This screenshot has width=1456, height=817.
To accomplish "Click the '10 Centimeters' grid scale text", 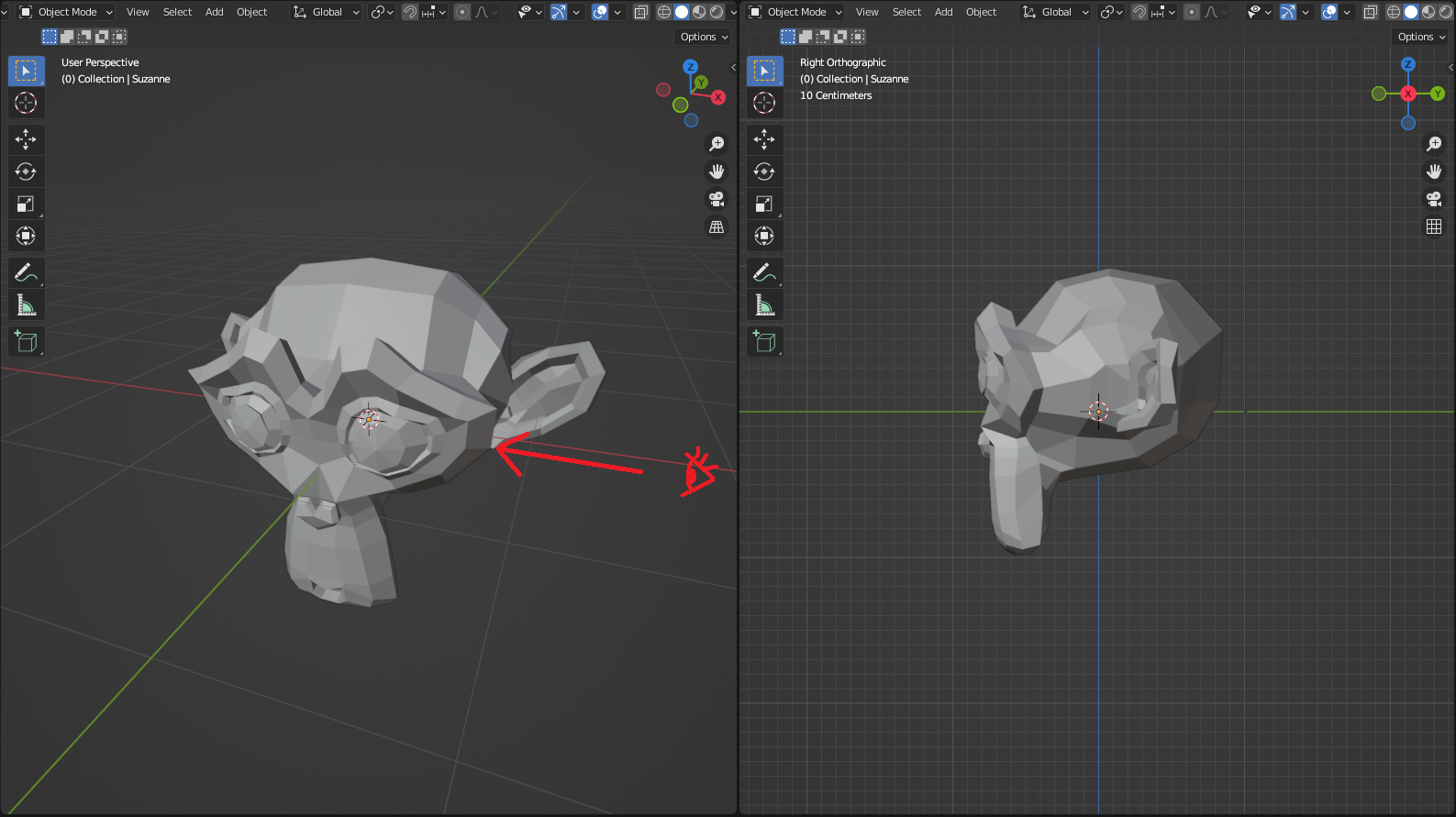I will [836, 95].
